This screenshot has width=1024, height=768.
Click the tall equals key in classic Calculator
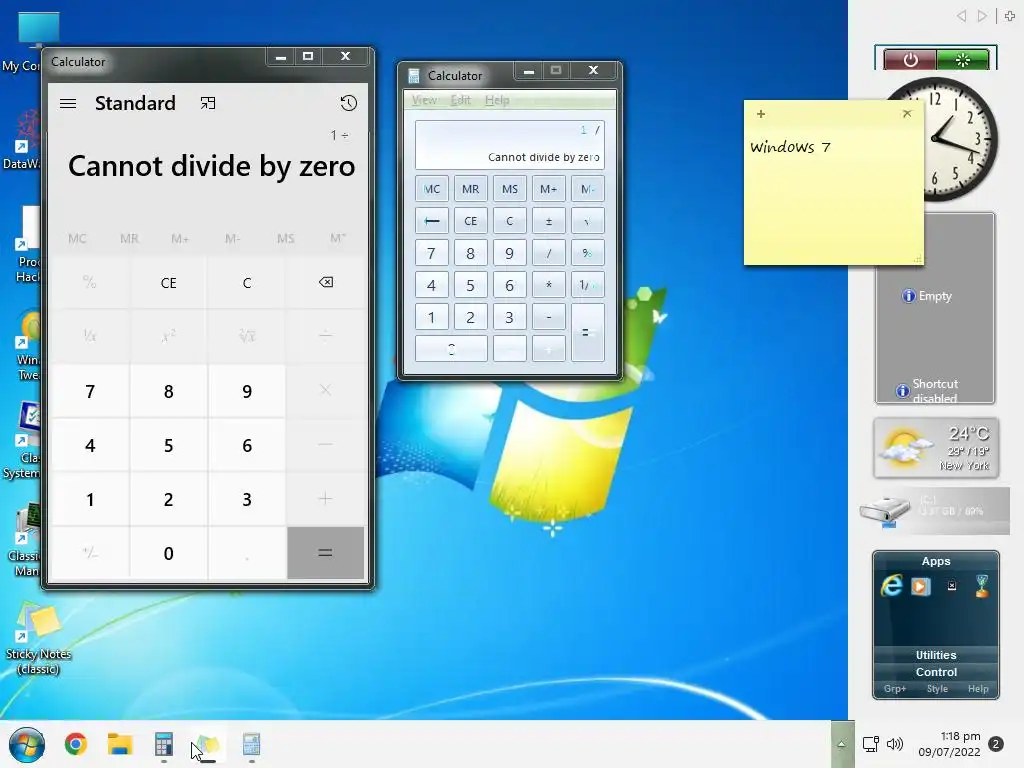pyautogui.click(x=588, y=332)
